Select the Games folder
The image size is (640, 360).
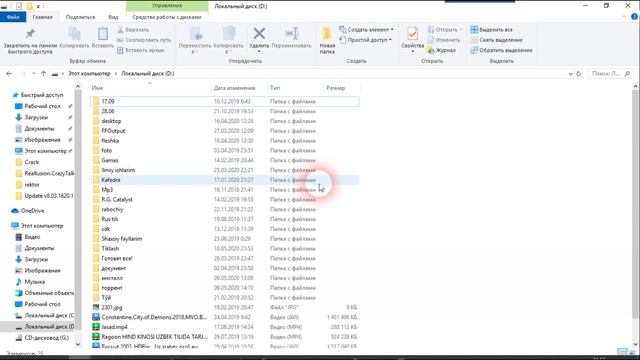click(224, 160)
